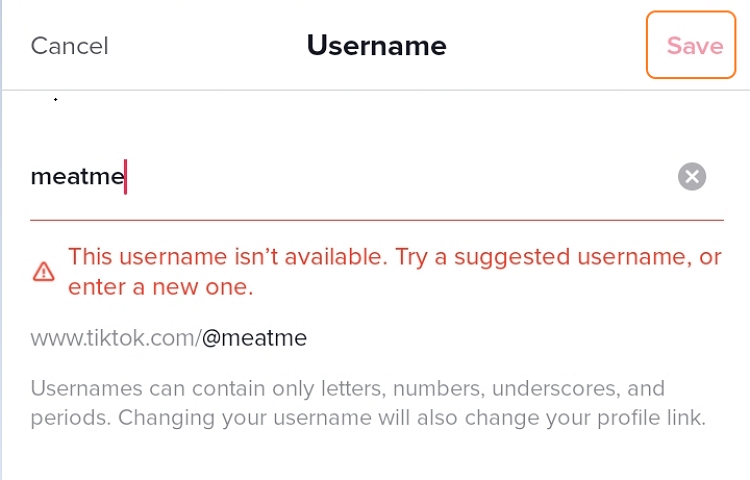750x480 pixels.
Task: Click the red underline beneath the username field
Action: (x=377, y=220)
